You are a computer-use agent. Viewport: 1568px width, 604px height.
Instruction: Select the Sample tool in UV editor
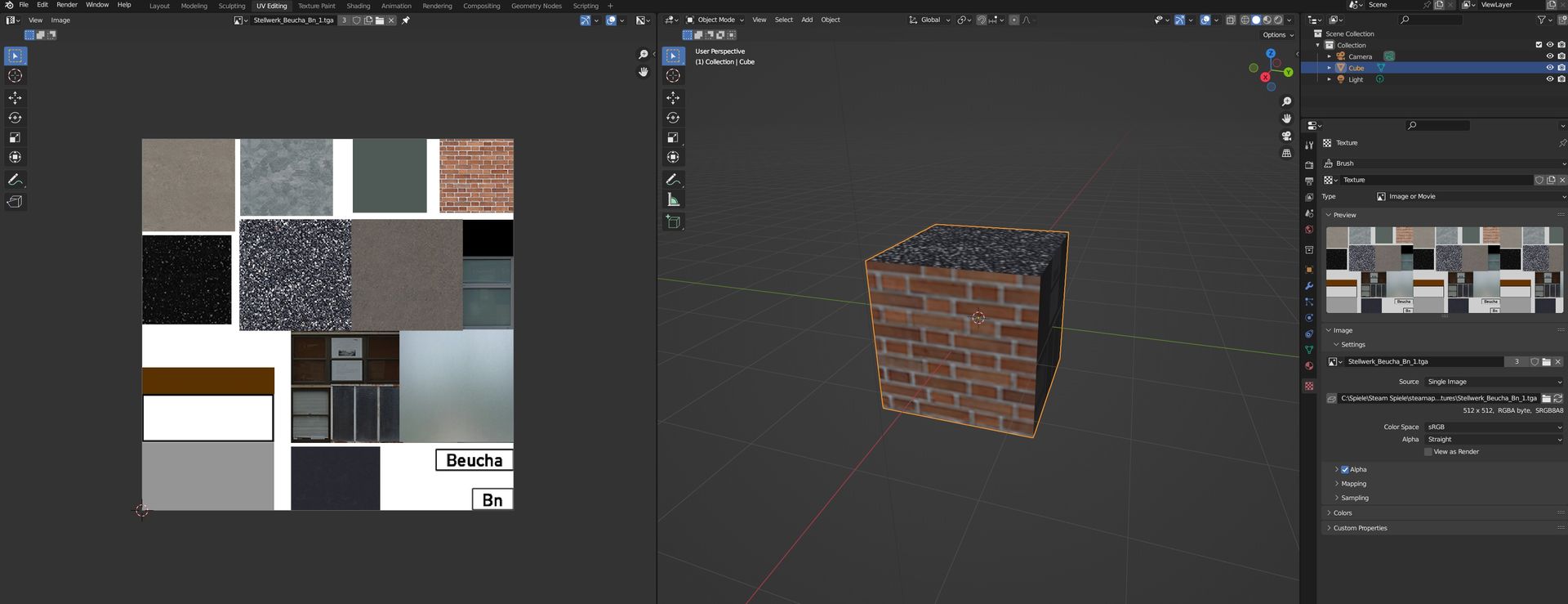click(15, 202)
